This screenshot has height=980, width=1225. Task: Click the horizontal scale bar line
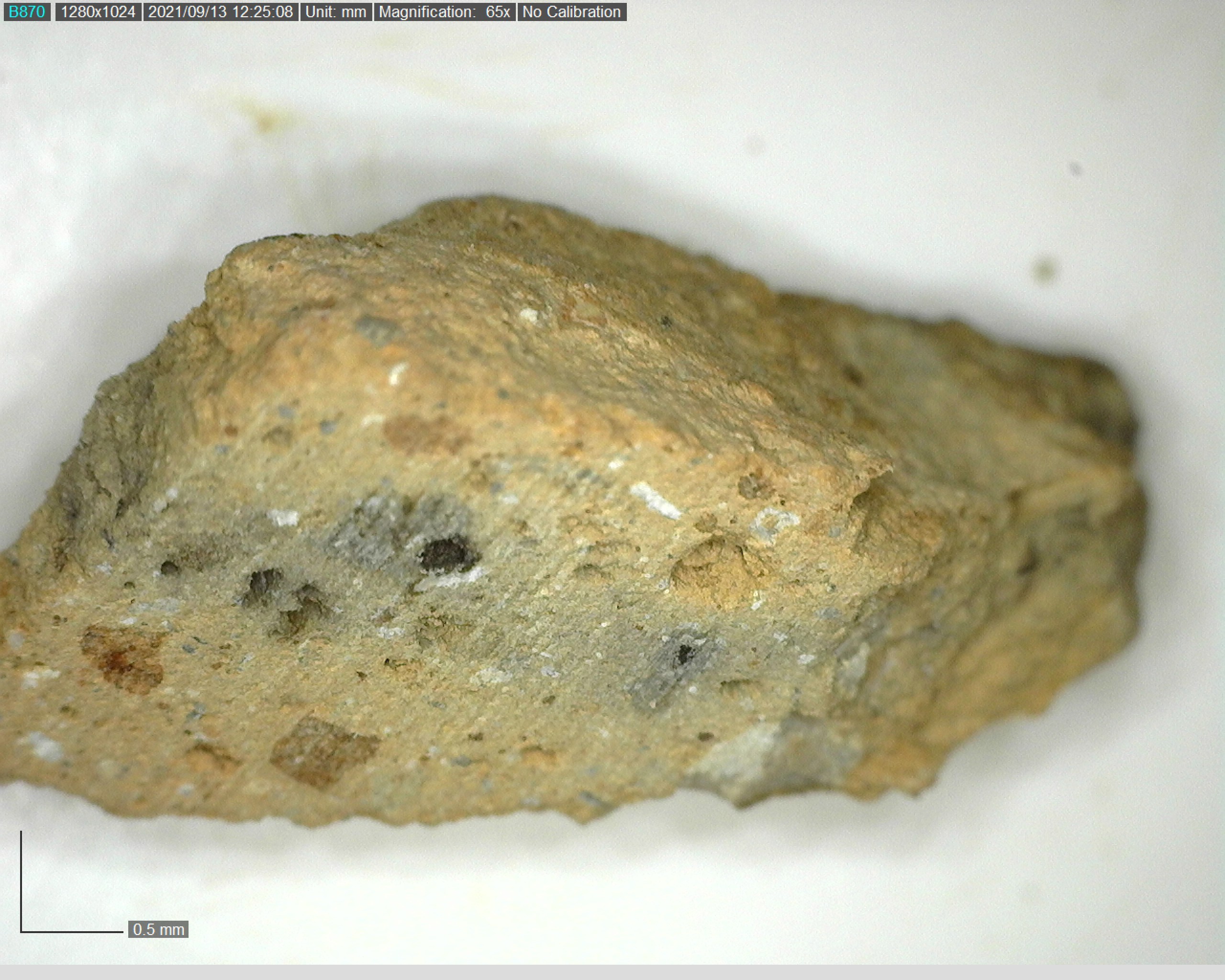pyautogui.click(x=72, y=932)
